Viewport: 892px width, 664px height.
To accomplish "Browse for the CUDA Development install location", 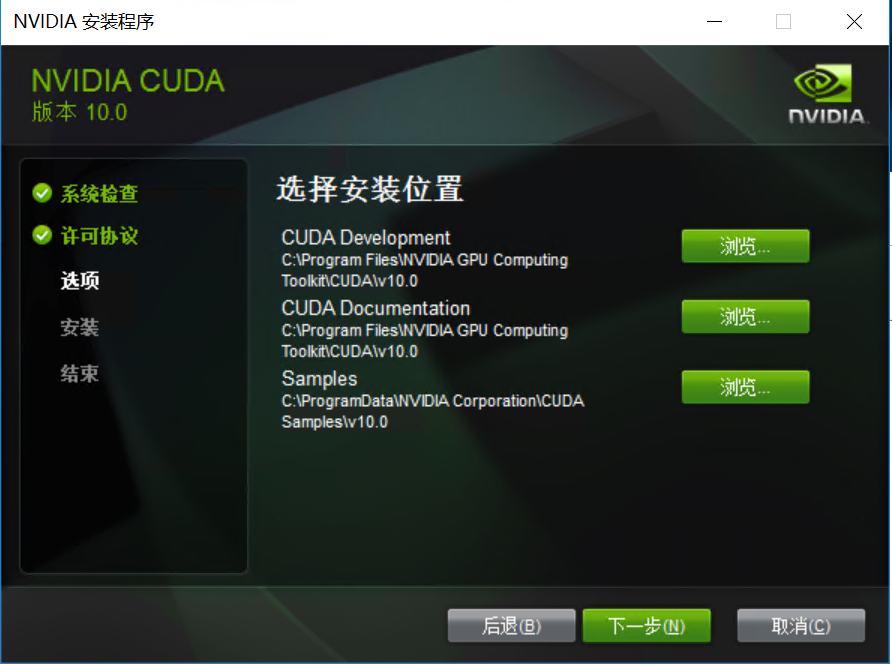I will 745,246.
